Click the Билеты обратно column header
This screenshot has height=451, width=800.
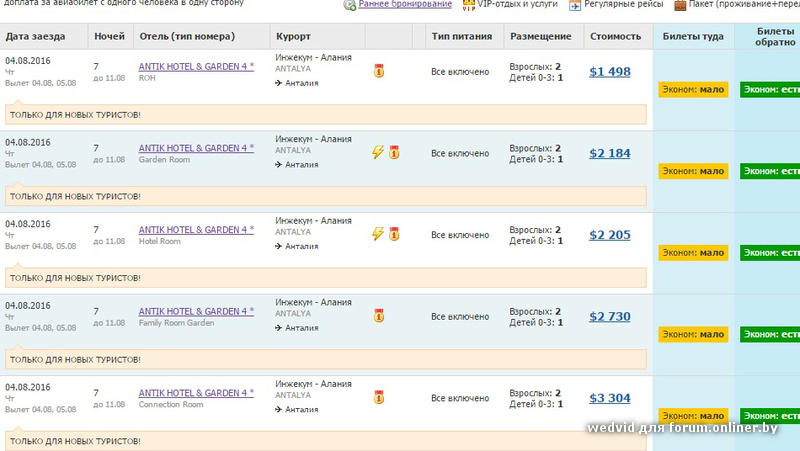[767, 36]
